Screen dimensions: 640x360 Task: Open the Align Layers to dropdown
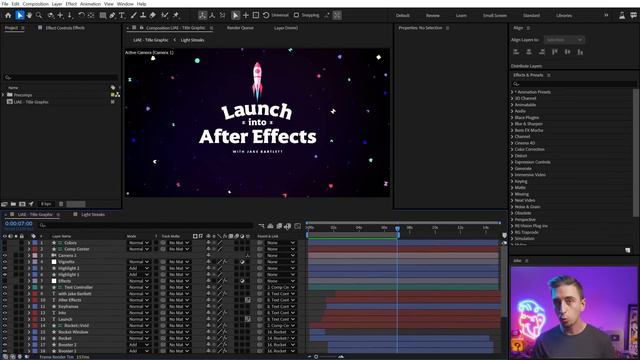[564, 40]
